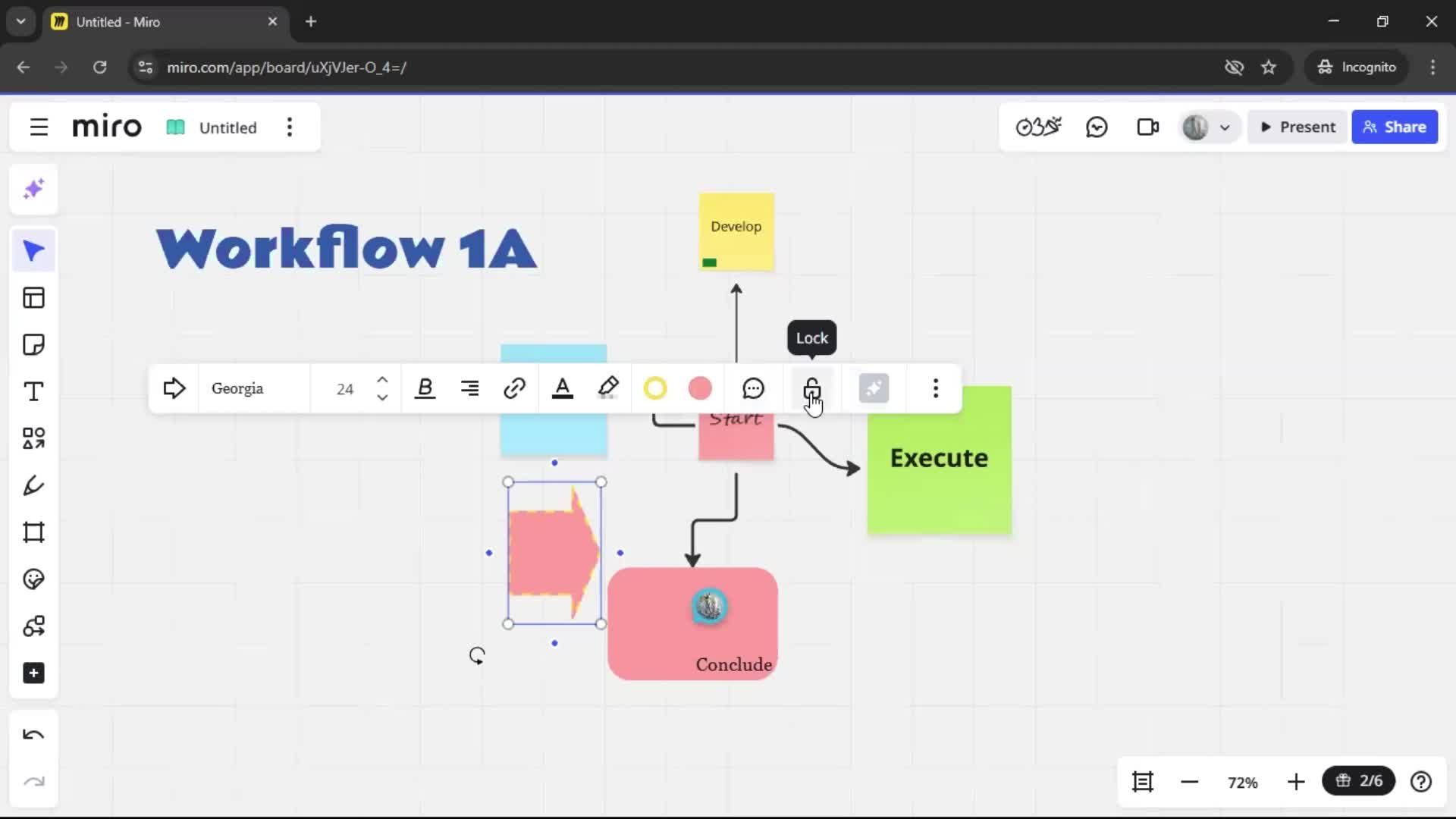1456x819 pixels.
Task: Select the Frame tool
Action: 33,532
